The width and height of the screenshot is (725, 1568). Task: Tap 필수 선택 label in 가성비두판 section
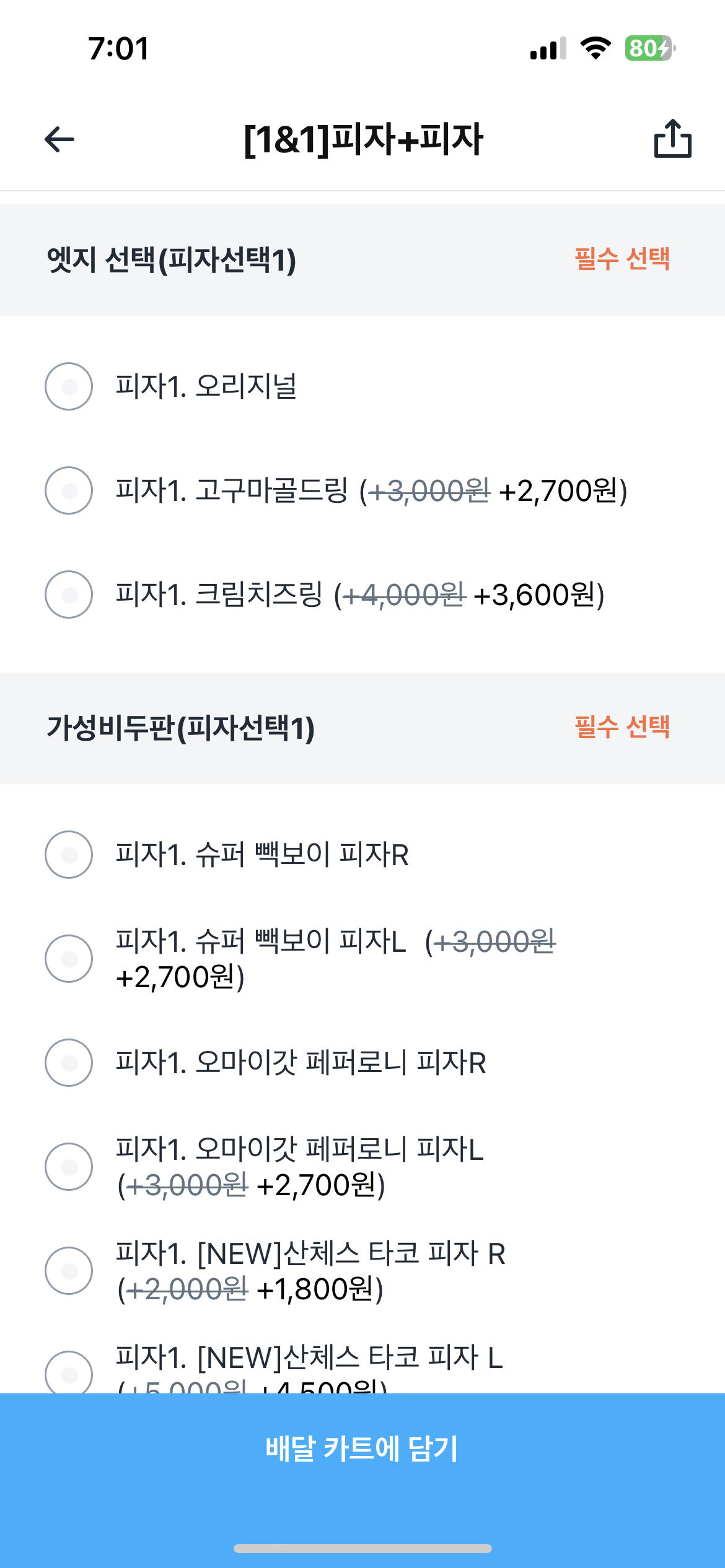tap(622, 727)
